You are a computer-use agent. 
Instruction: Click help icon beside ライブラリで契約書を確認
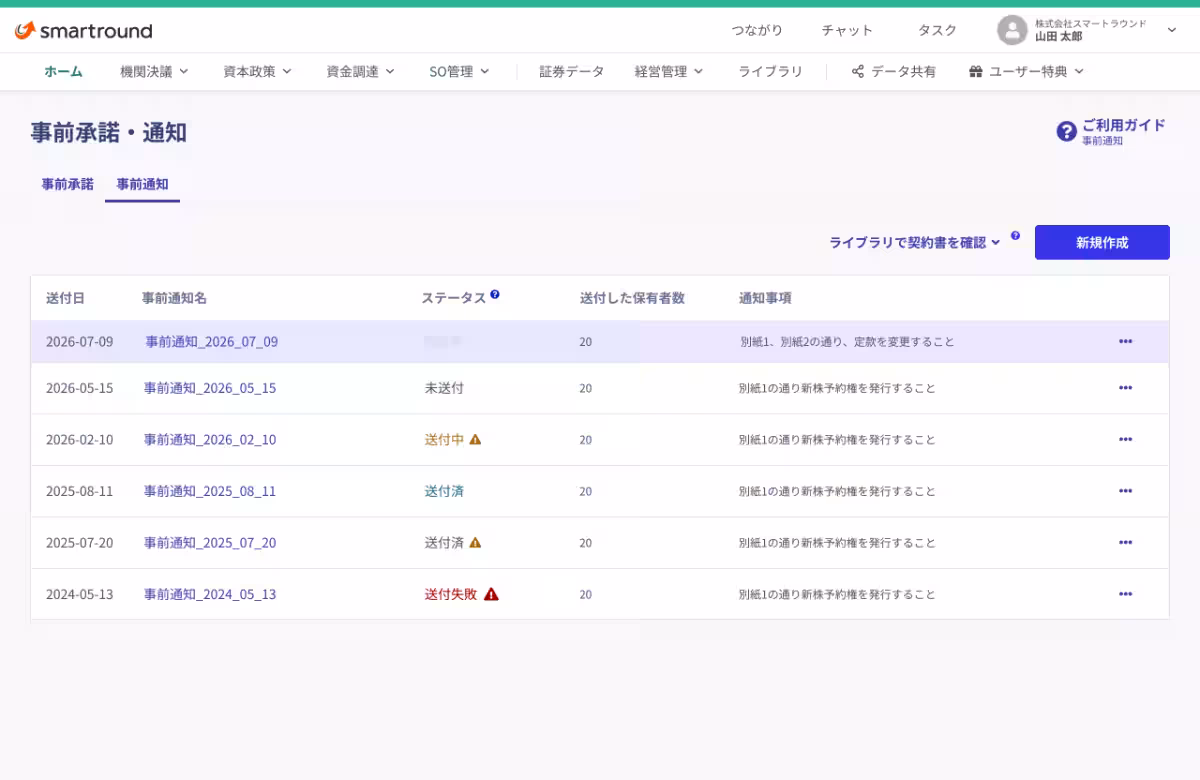click(1015, 236)
